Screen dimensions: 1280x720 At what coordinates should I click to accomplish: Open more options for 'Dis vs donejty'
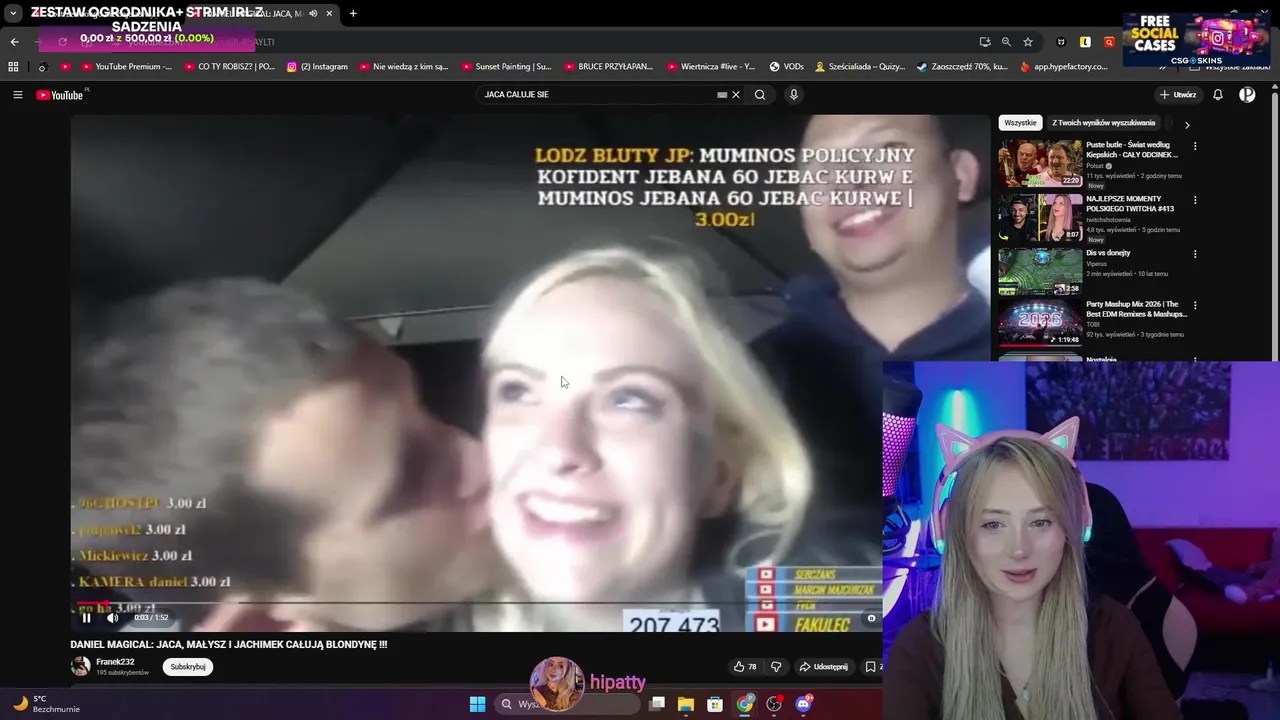pyautogui.click(x=1195, y=254)
